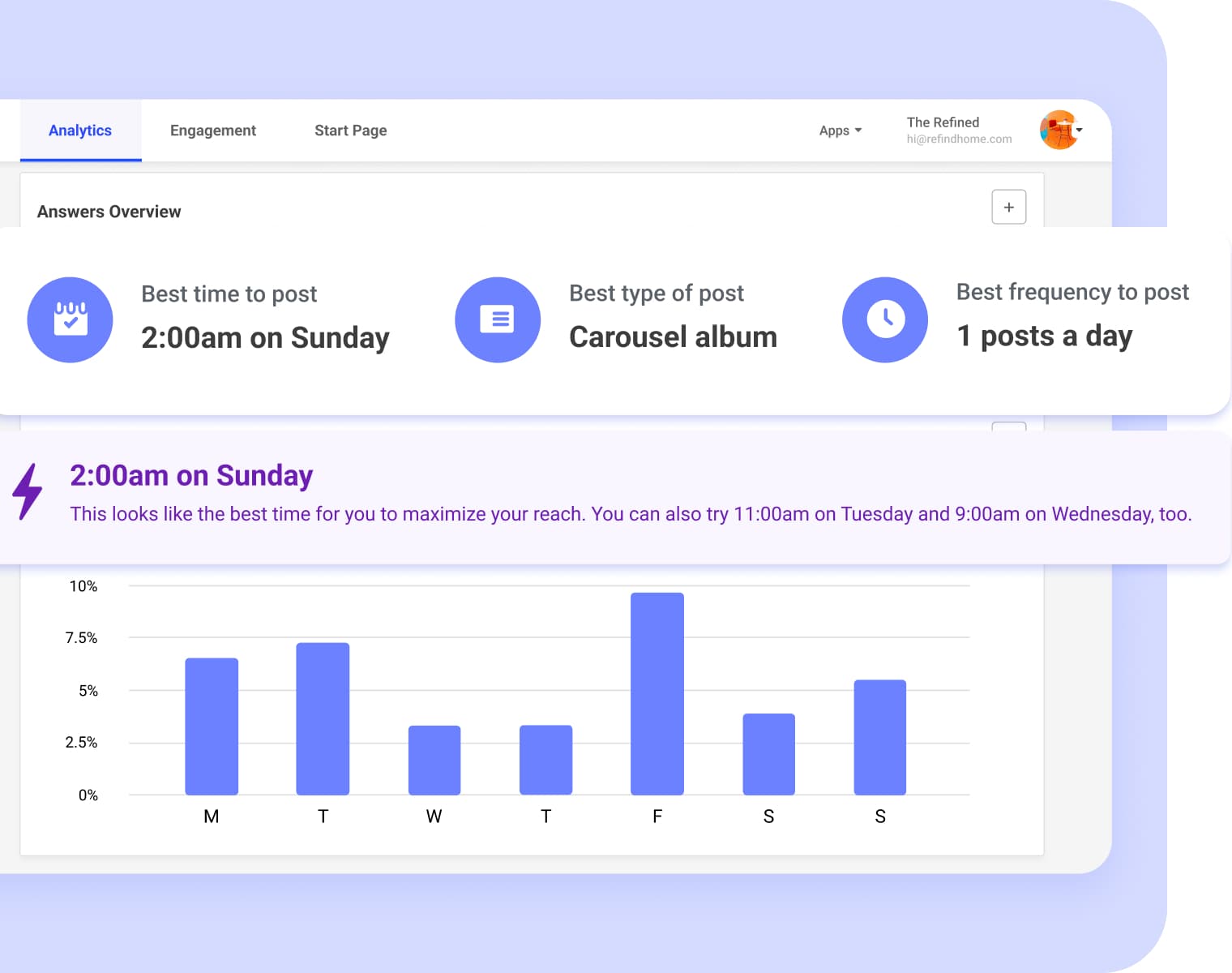The image size is (1232, 973).
Task: Click the Carousel album value
Action: coord(673,336)
